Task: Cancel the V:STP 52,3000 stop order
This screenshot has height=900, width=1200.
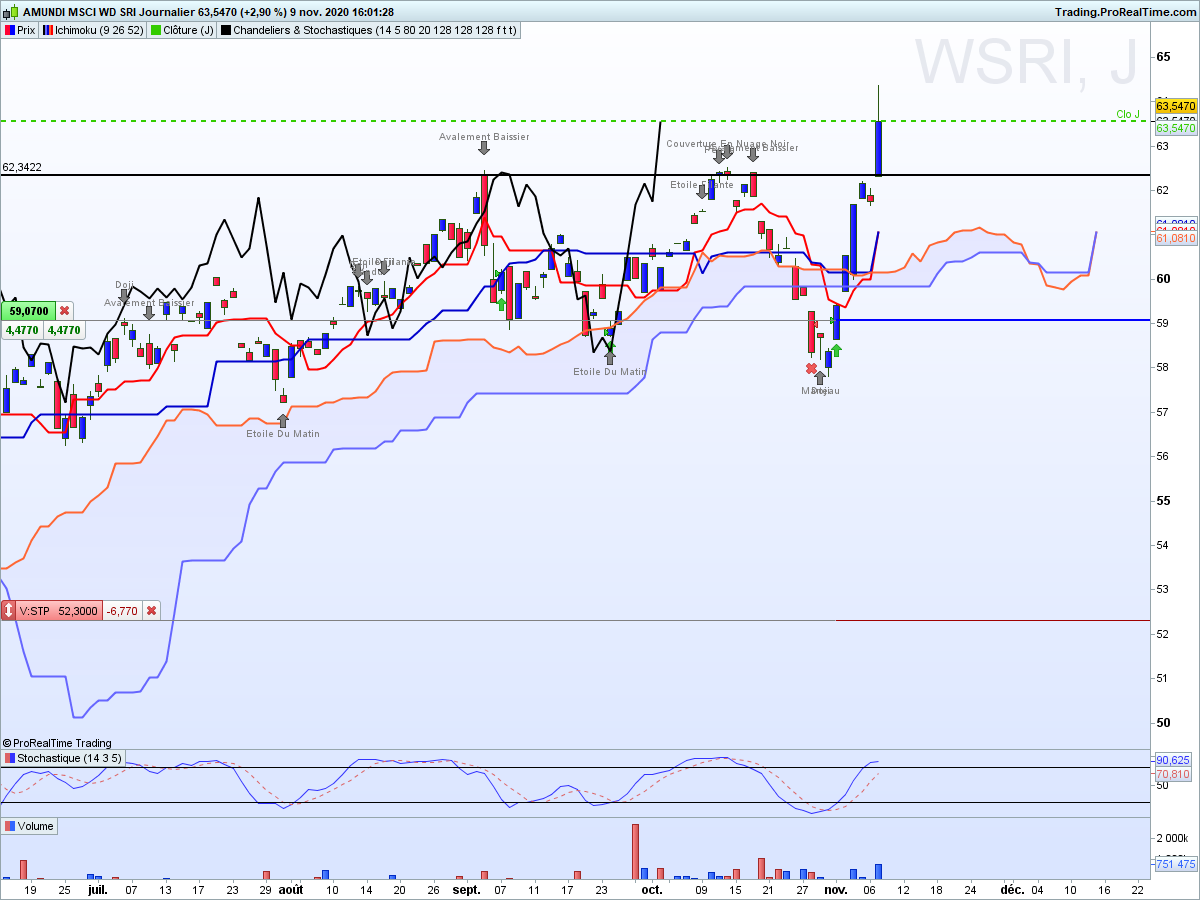Action: (x=151, y=610)
